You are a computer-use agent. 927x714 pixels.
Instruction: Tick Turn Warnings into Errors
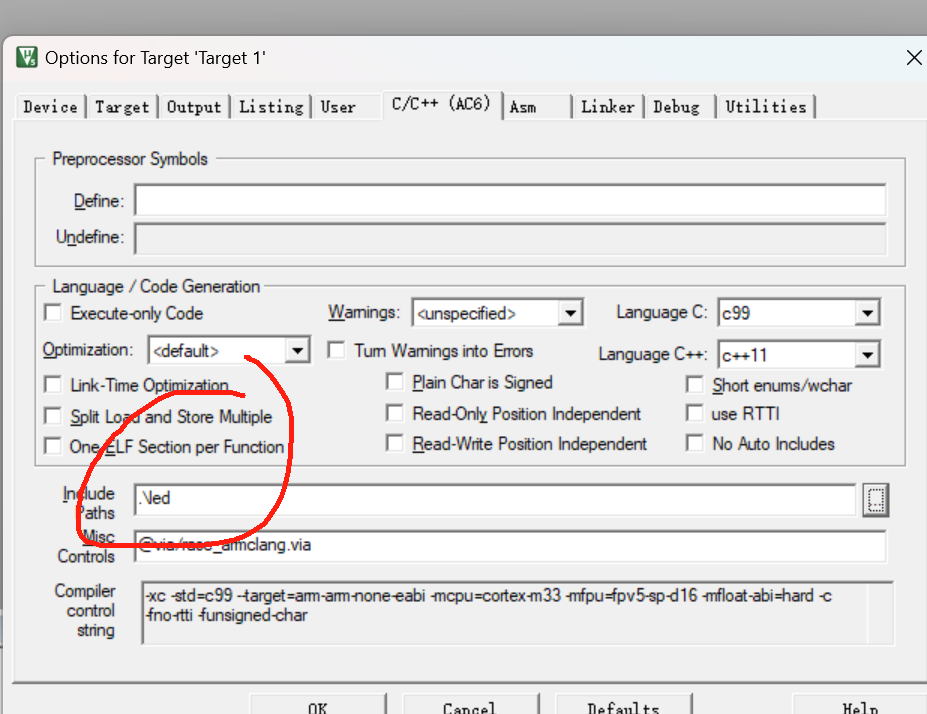336,350
